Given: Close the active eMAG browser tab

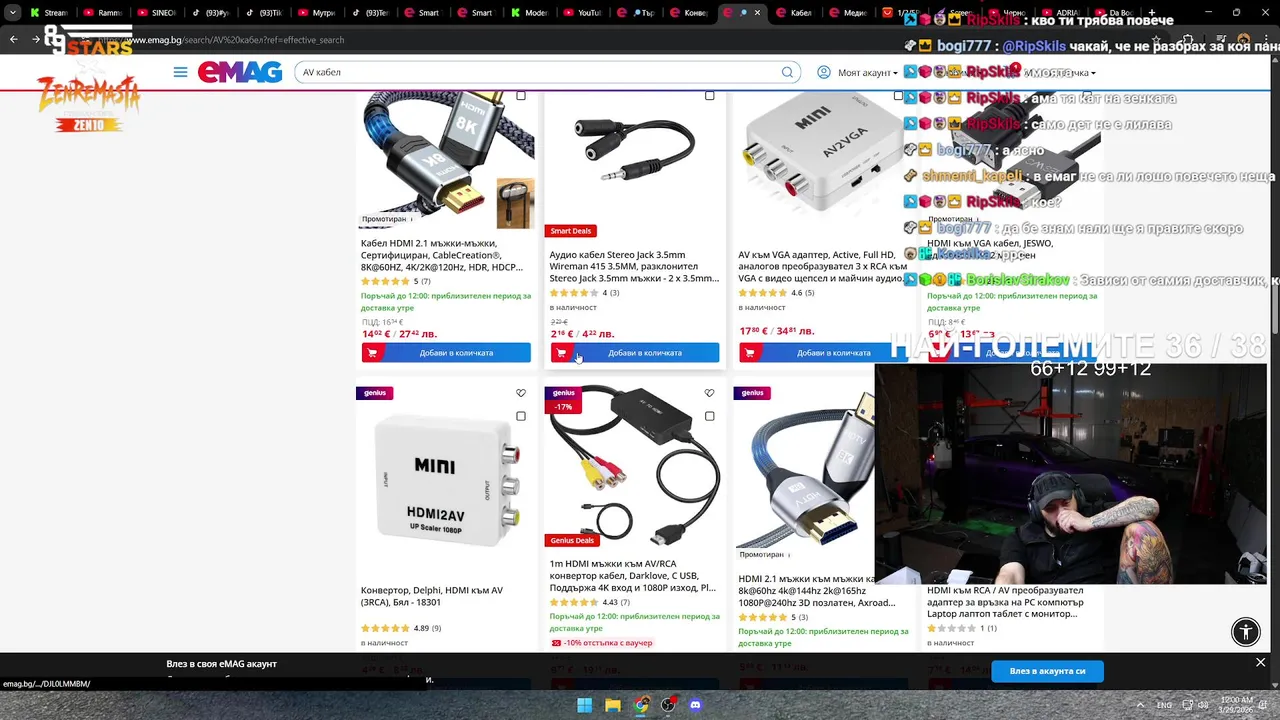Looking at the screenshot, I should click(757, 13).
